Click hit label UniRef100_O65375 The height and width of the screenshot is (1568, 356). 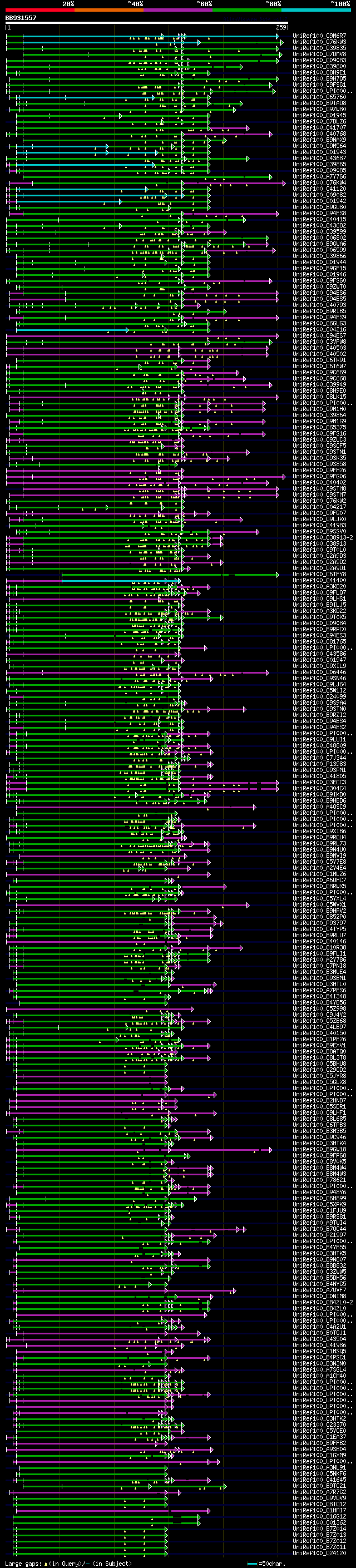(319, 427)
